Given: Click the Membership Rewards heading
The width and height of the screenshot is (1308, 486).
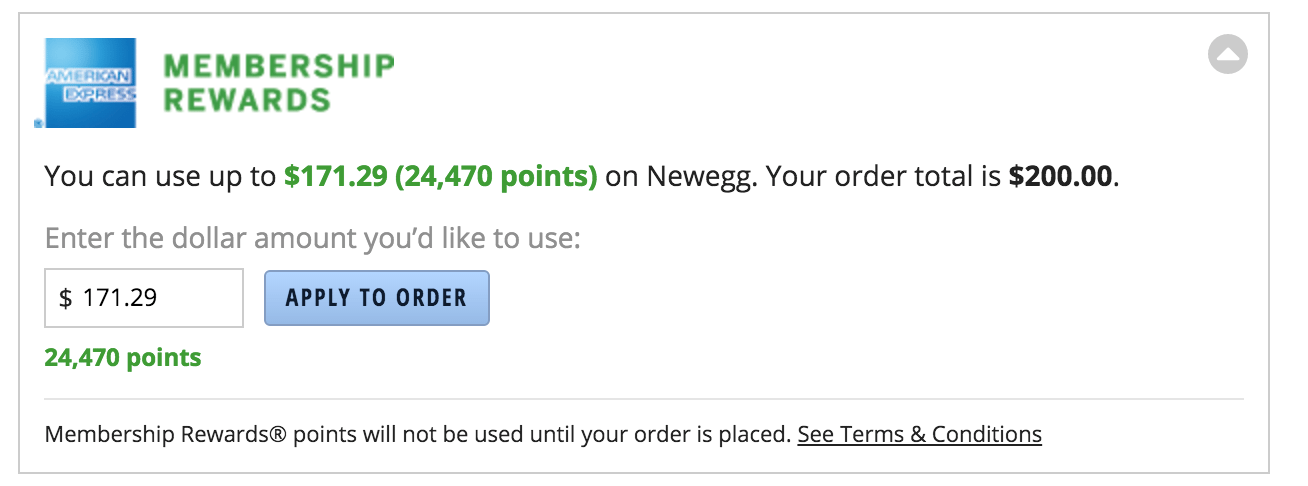Looking at the screenshot, I should (x=279, y=83).
